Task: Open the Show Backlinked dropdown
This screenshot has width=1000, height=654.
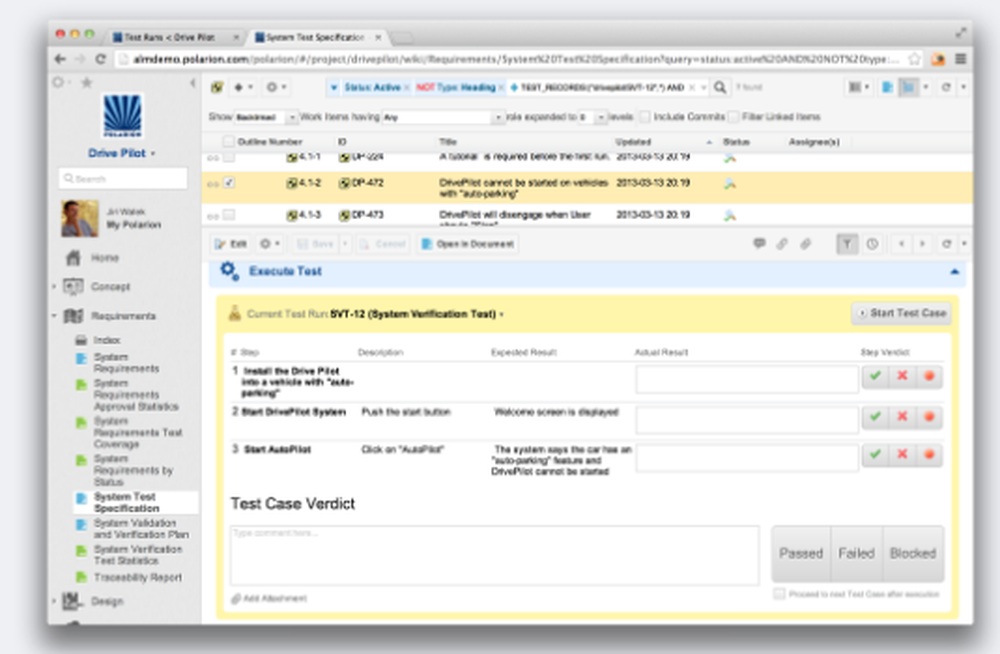Action: click(x=265, y=117)
